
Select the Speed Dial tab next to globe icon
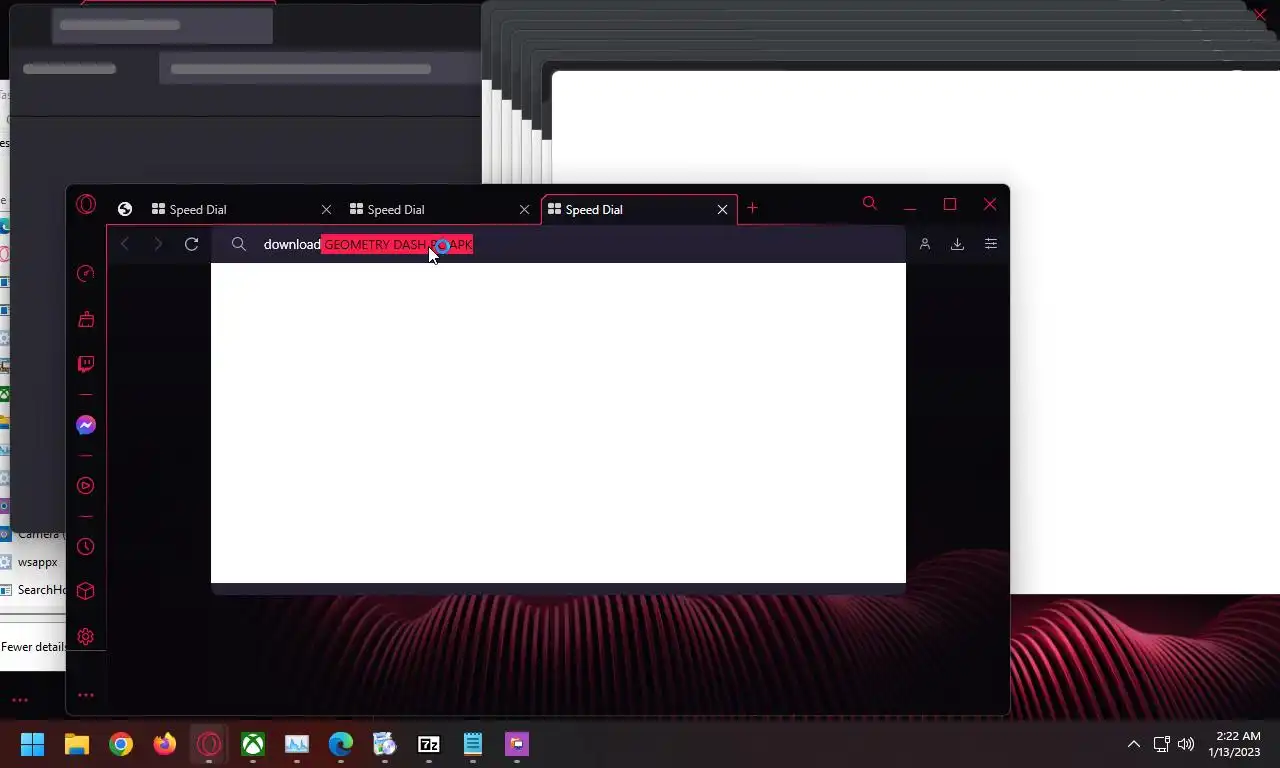(x=240, y=210)
